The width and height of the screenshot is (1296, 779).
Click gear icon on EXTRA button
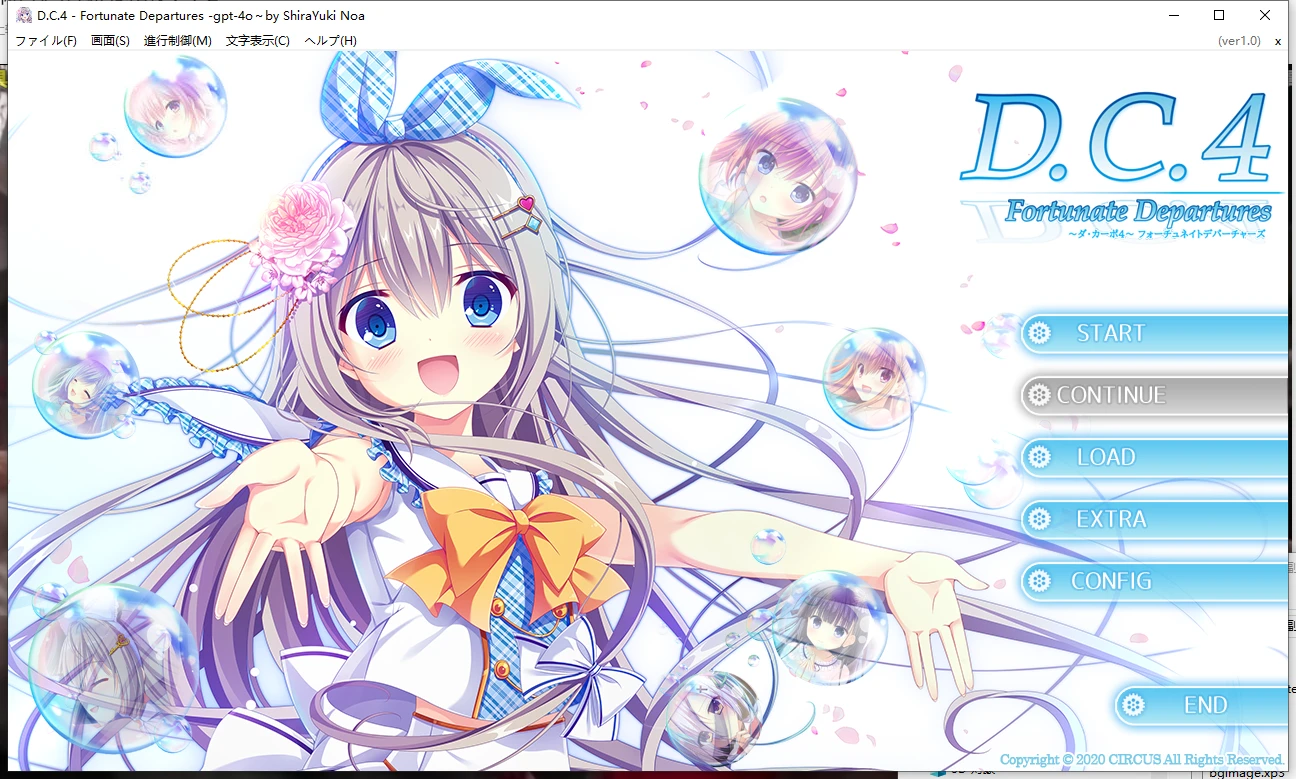click(x=1040, y=519)
